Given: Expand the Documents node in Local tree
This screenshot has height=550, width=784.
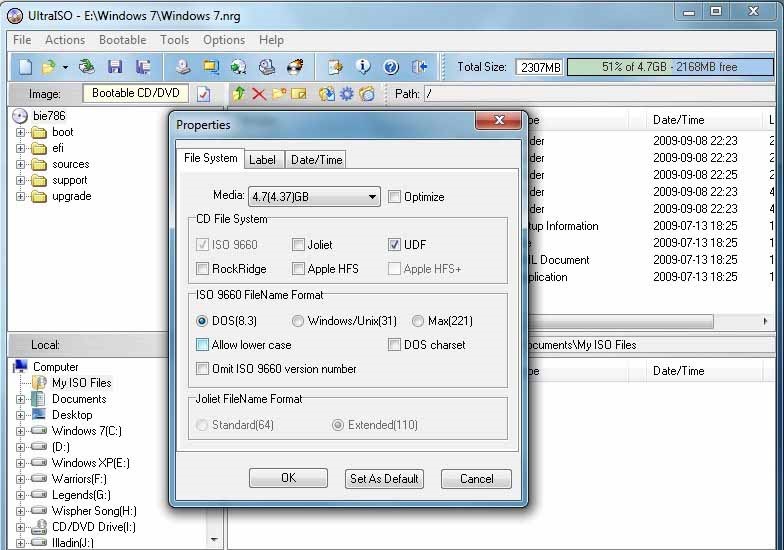Looking at the screenshot, I should (x=20, y=399).
